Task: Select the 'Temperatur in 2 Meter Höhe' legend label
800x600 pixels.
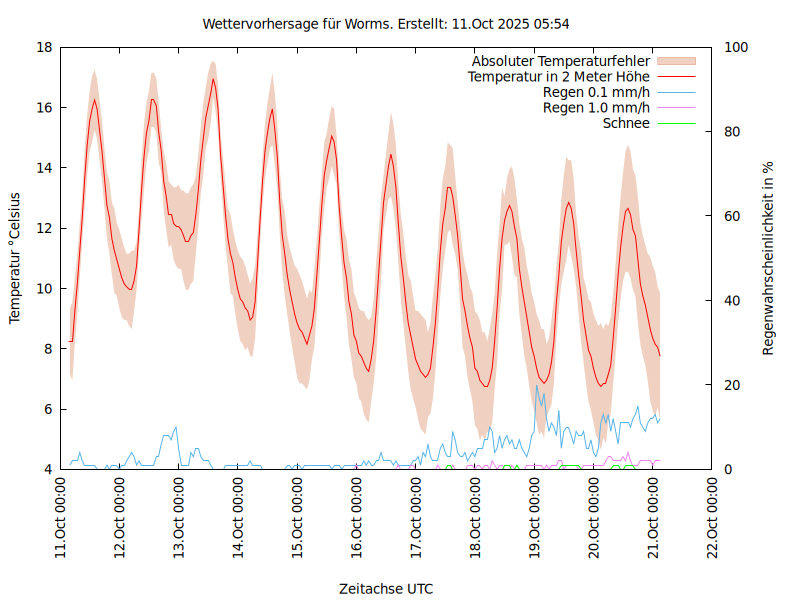Action: pyautogui.click(x=559, y=77)
